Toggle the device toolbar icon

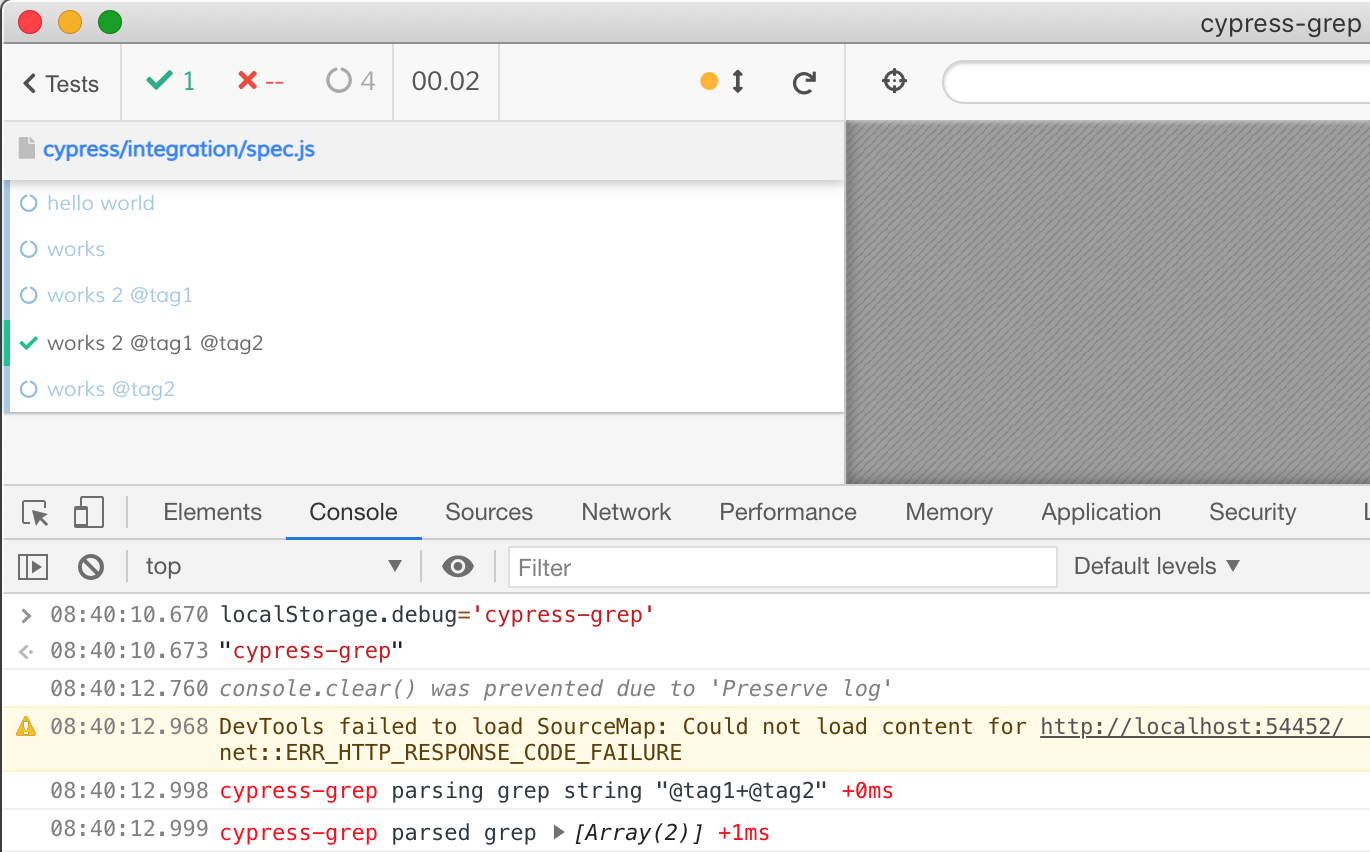[89, 513]
